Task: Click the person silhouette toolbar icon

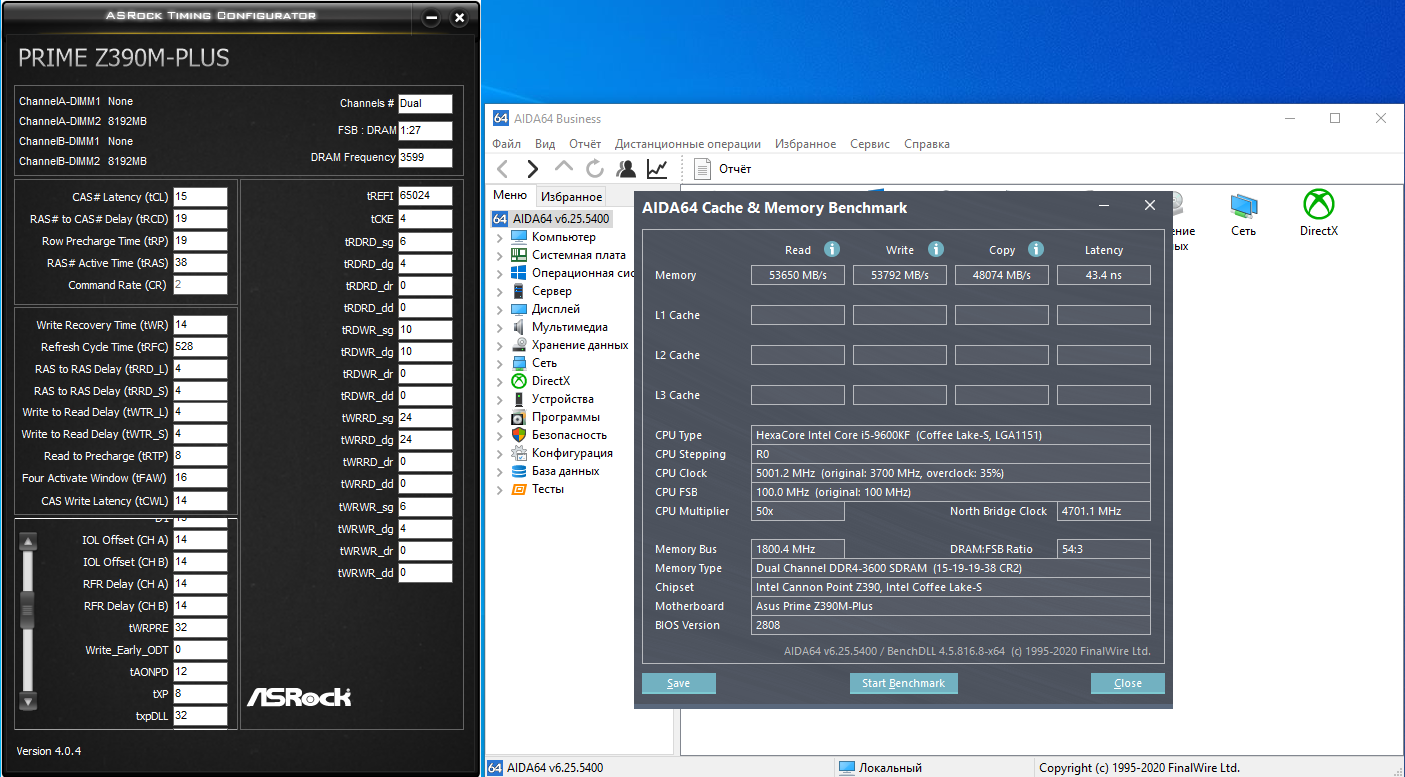Action: [x=626, y=169]
